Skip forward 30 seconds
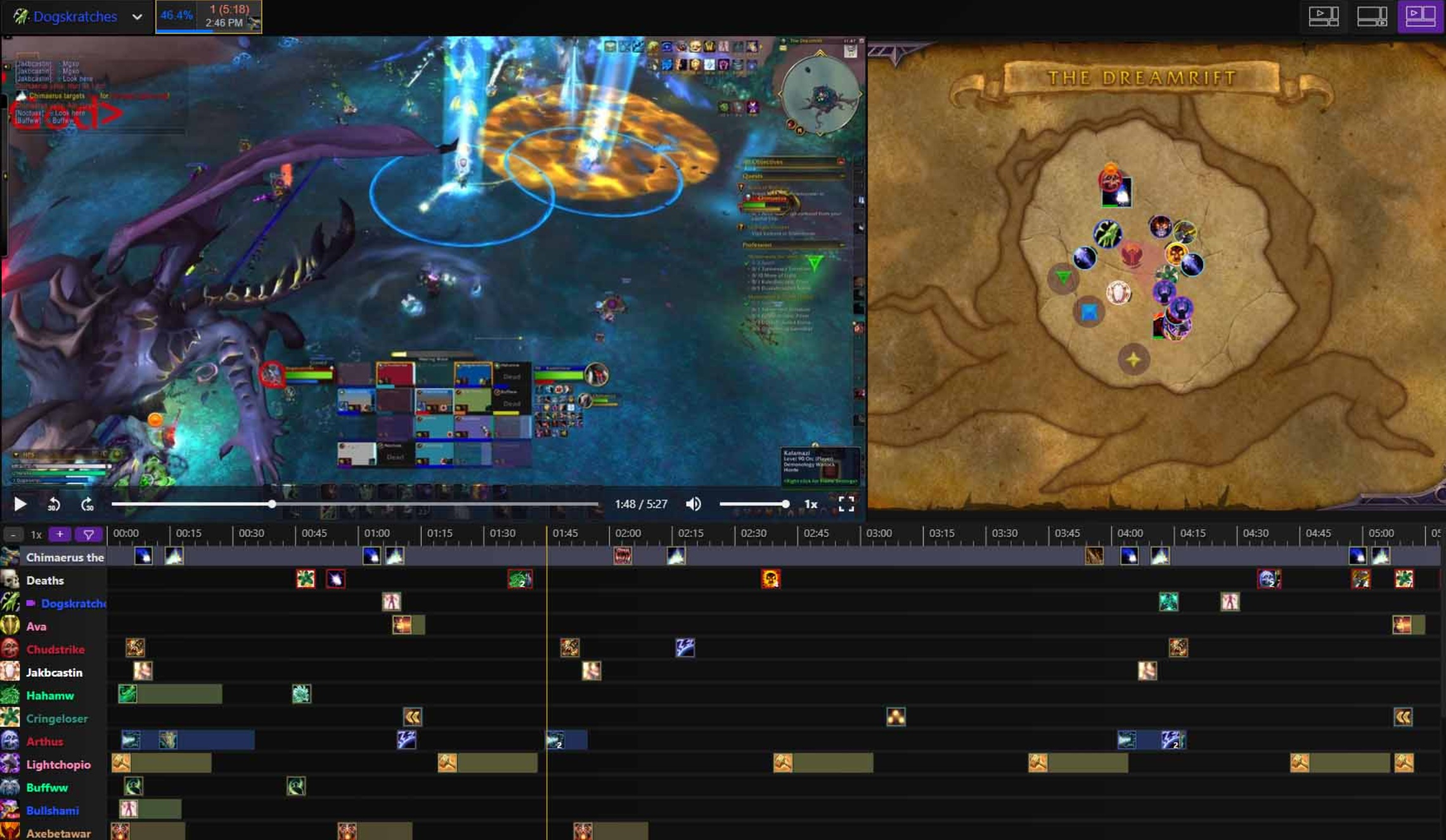This screenshot has height=840, width=1446. pos(87,504)
